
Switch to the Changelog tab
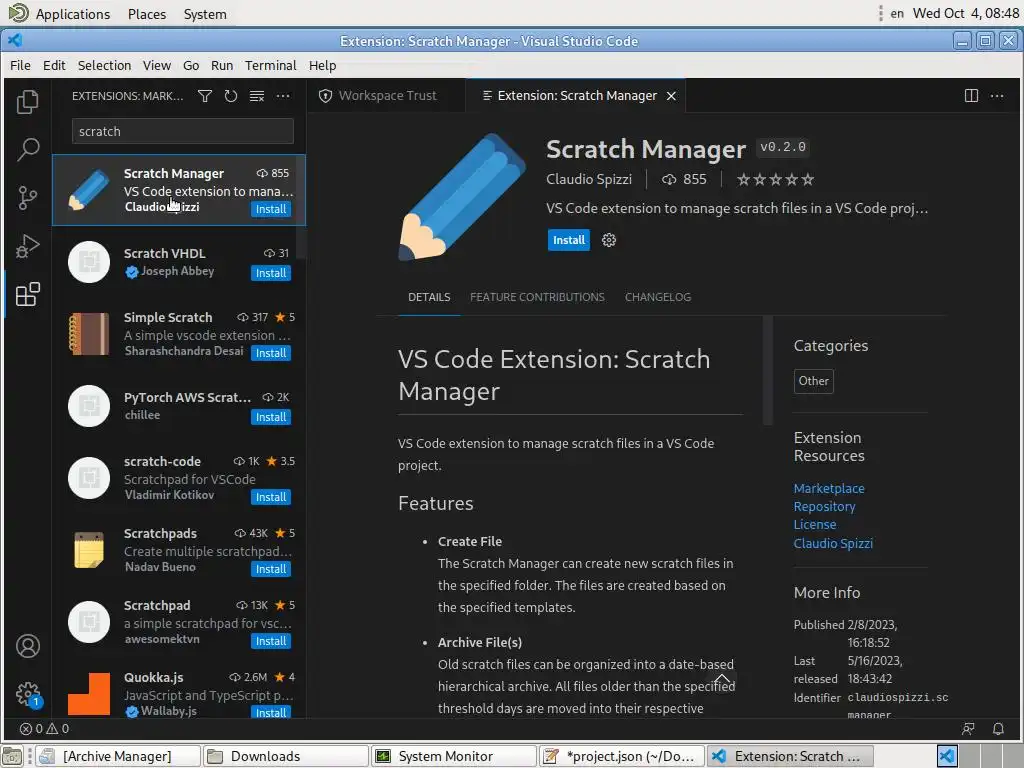coord(658,297)
